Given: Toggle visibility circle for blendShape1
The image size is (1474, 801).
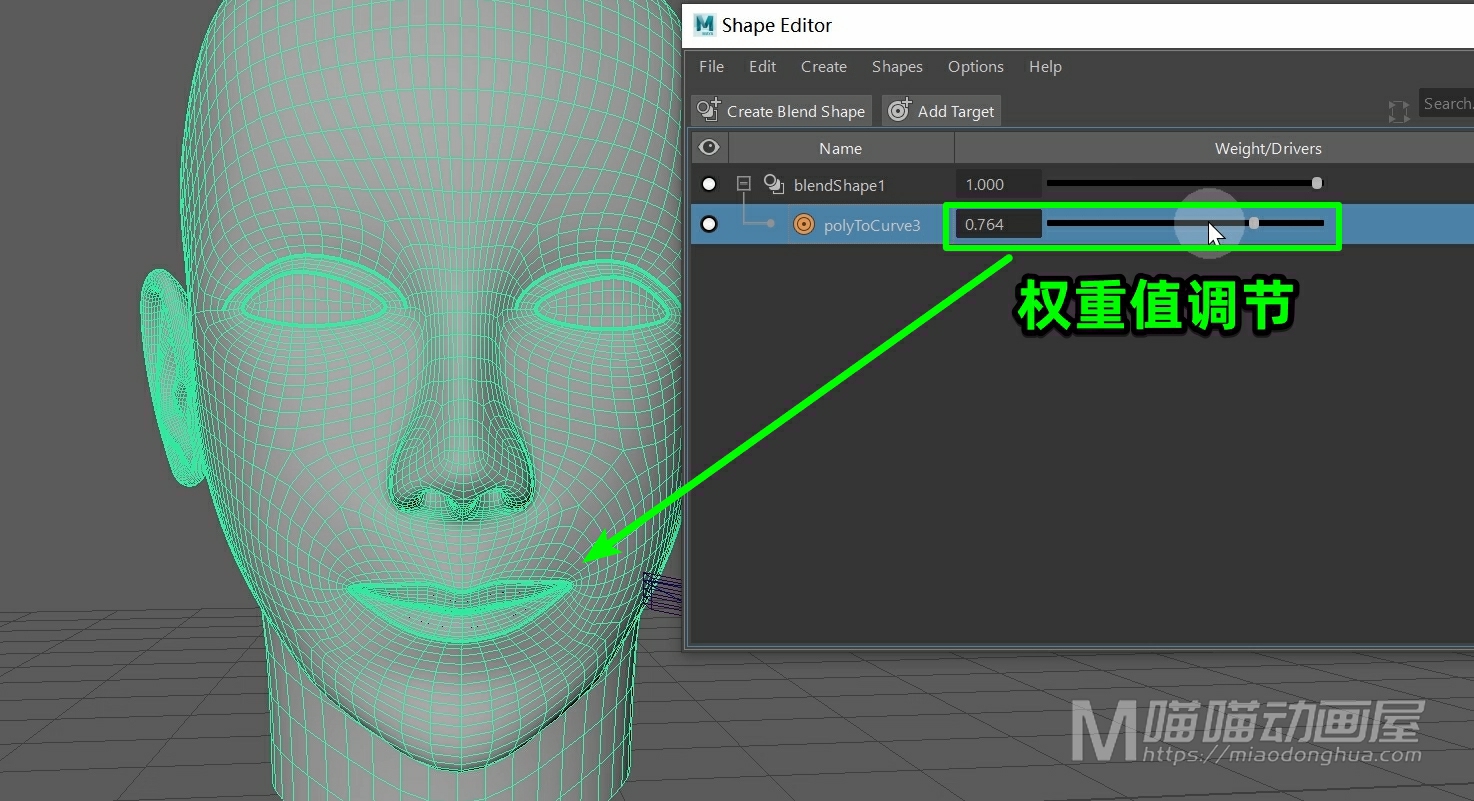Looking at the screenshot, I should [x=709, y=184].
